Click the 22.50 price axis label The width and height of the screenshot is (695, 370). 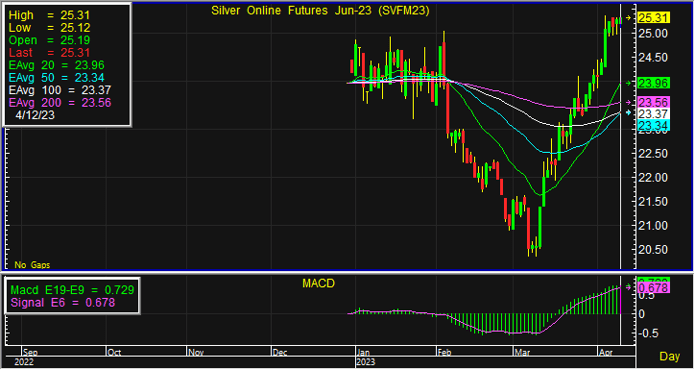654,153
